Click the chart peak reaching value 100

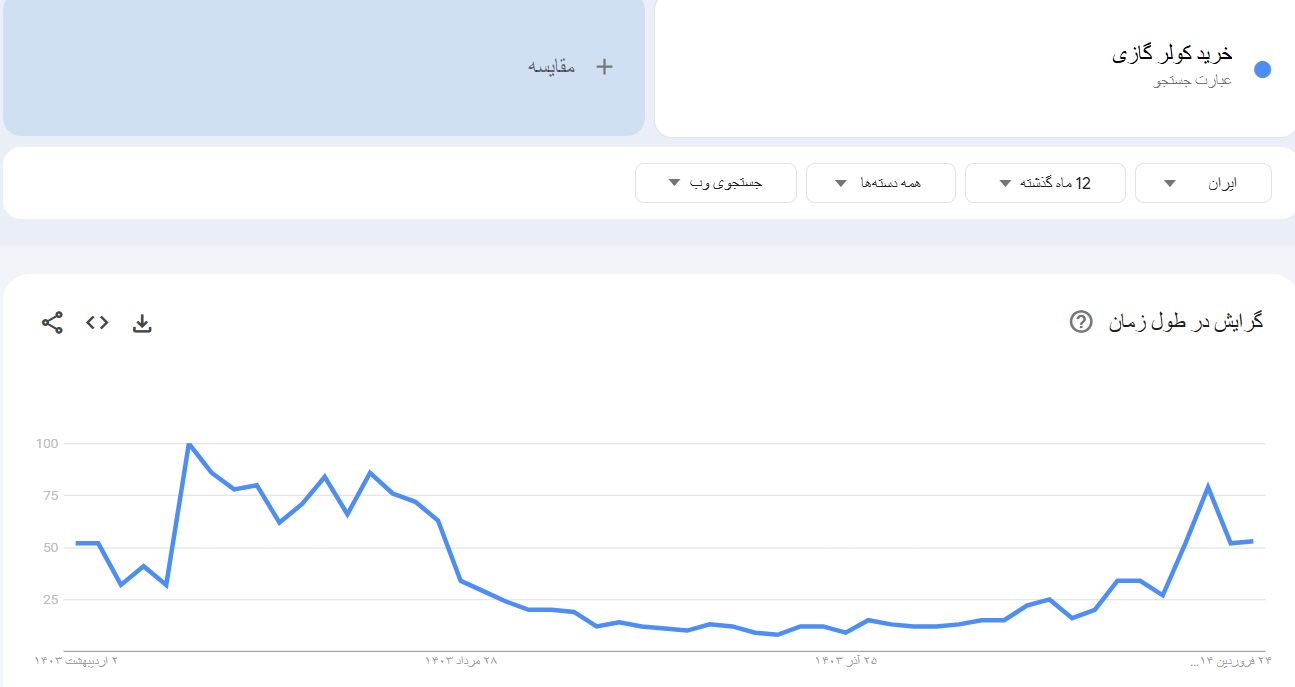pyautogui.click(x=189, y=443)
